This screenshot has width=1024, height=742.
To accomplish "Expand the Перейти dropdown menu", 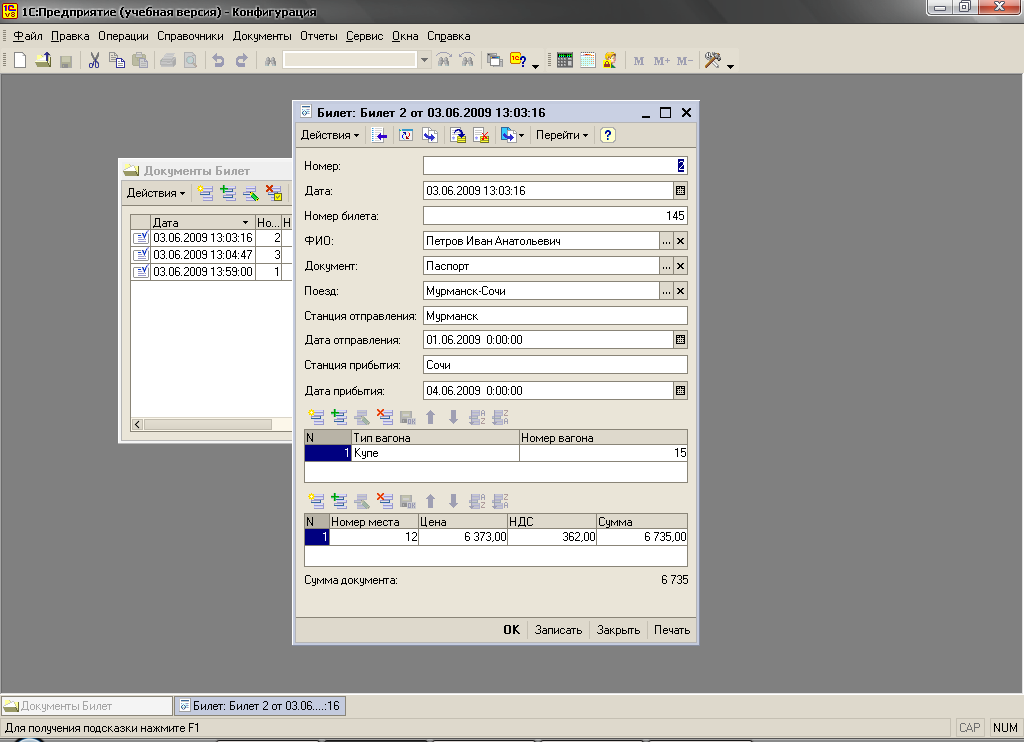I will click(562, 136).
